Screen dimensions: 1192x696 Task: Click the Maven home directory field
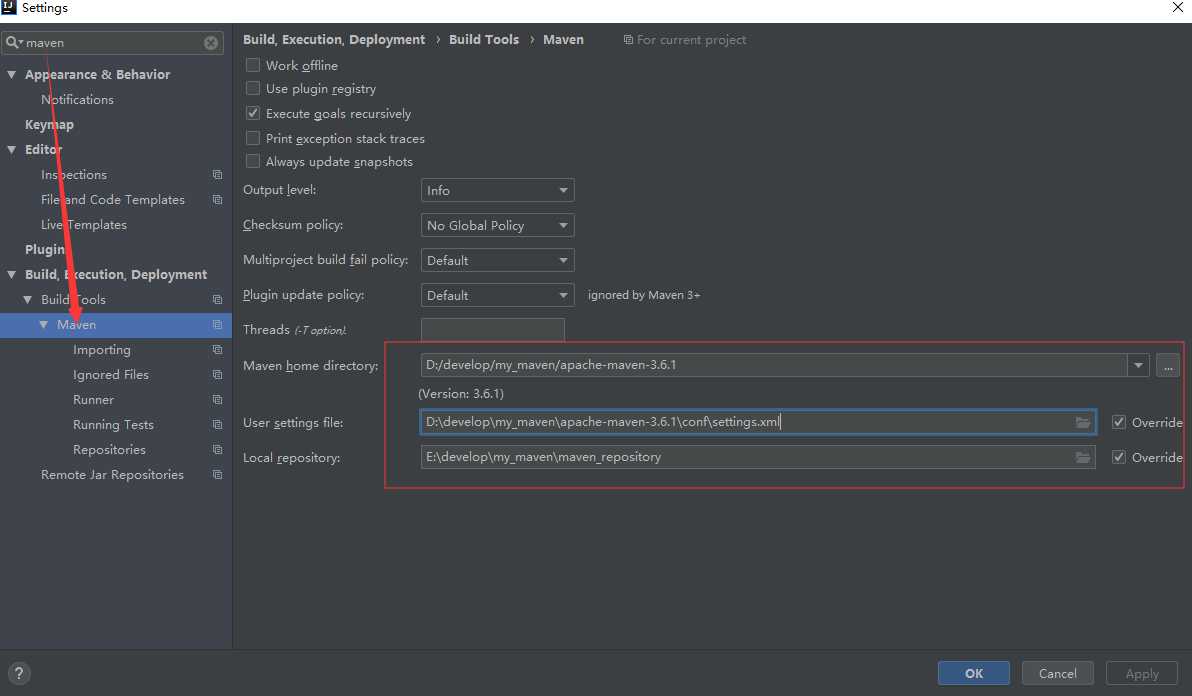click(x=774, y=365)
